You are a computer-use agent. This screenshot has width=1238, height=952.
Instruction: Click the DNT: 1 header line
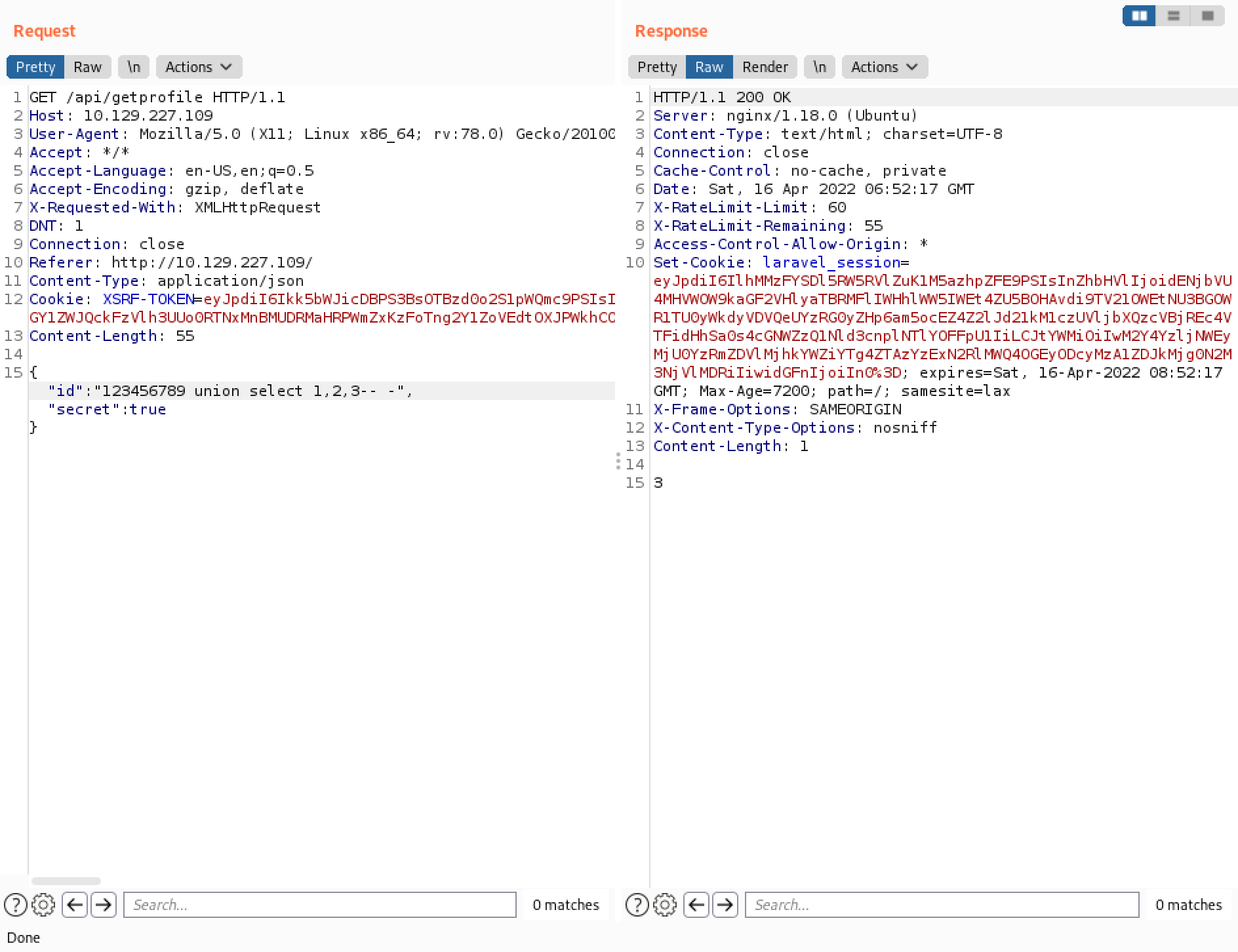56,226
